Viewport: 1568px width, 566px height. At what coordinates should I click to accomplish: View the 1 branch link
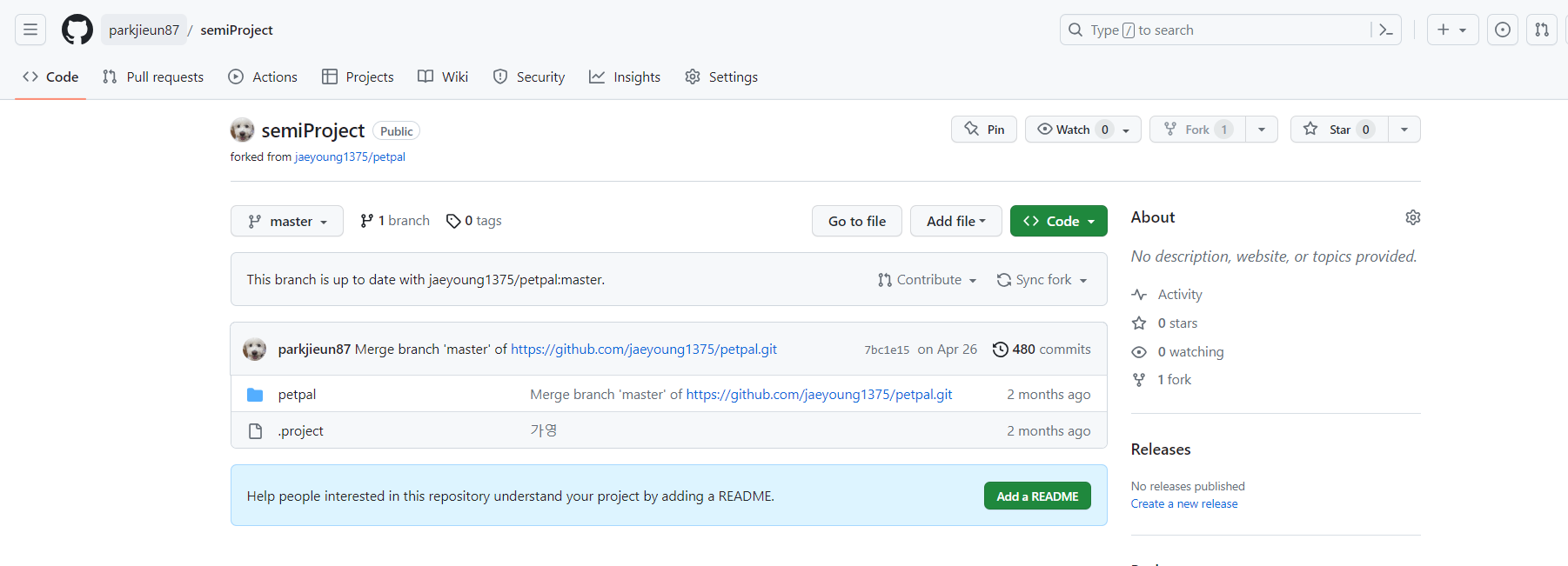pos(395,221)
